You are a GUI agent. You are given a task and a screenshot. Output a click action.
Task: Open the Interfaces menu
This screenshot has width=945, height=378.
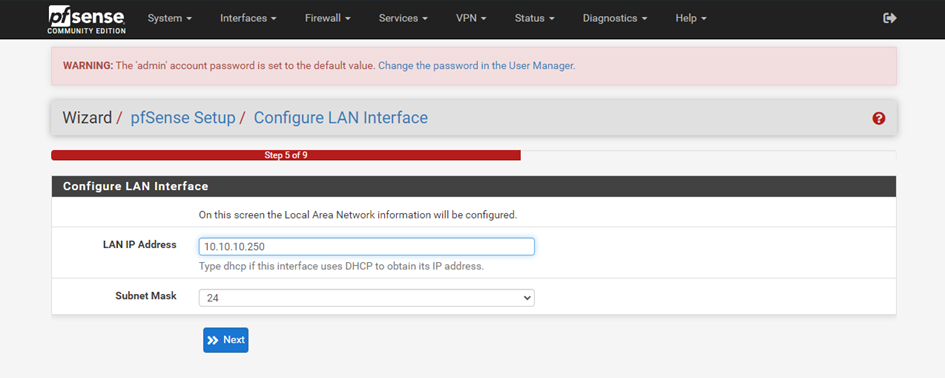pos(248,18)
